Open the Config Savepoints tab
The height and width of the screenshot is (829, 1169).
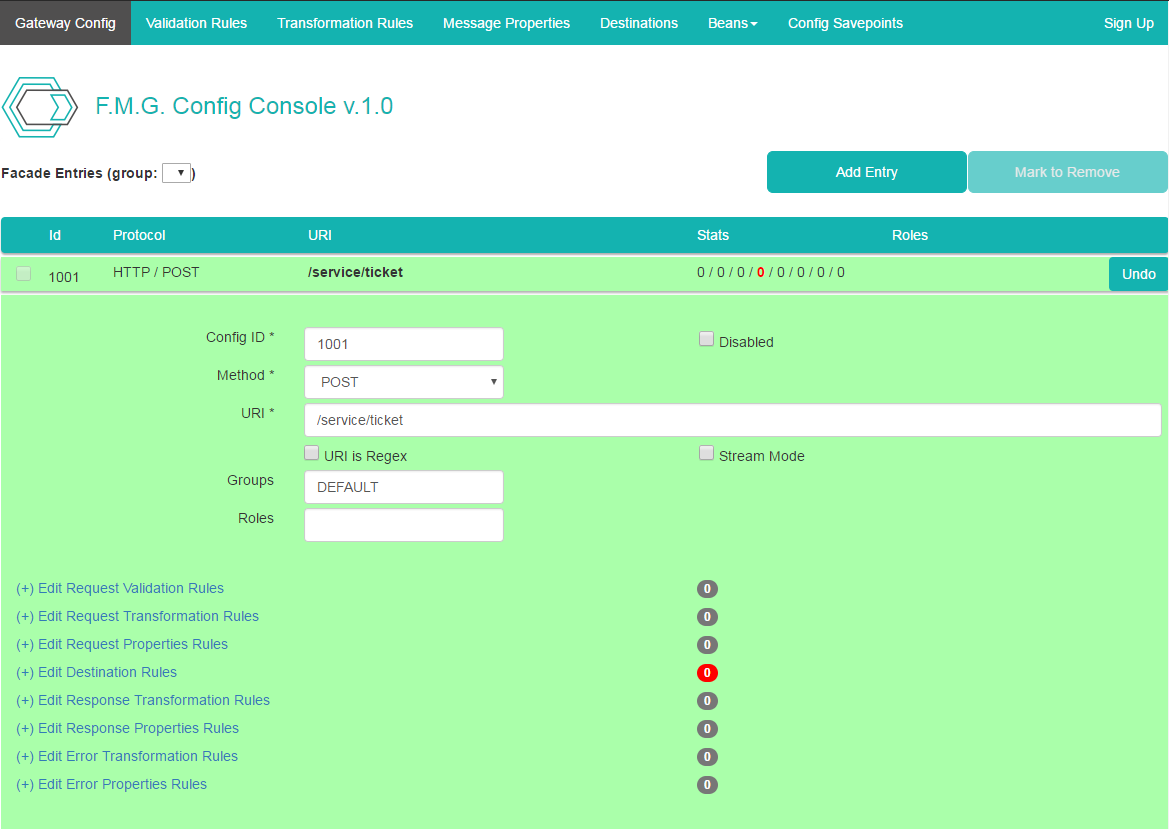(x=845, y=23)
